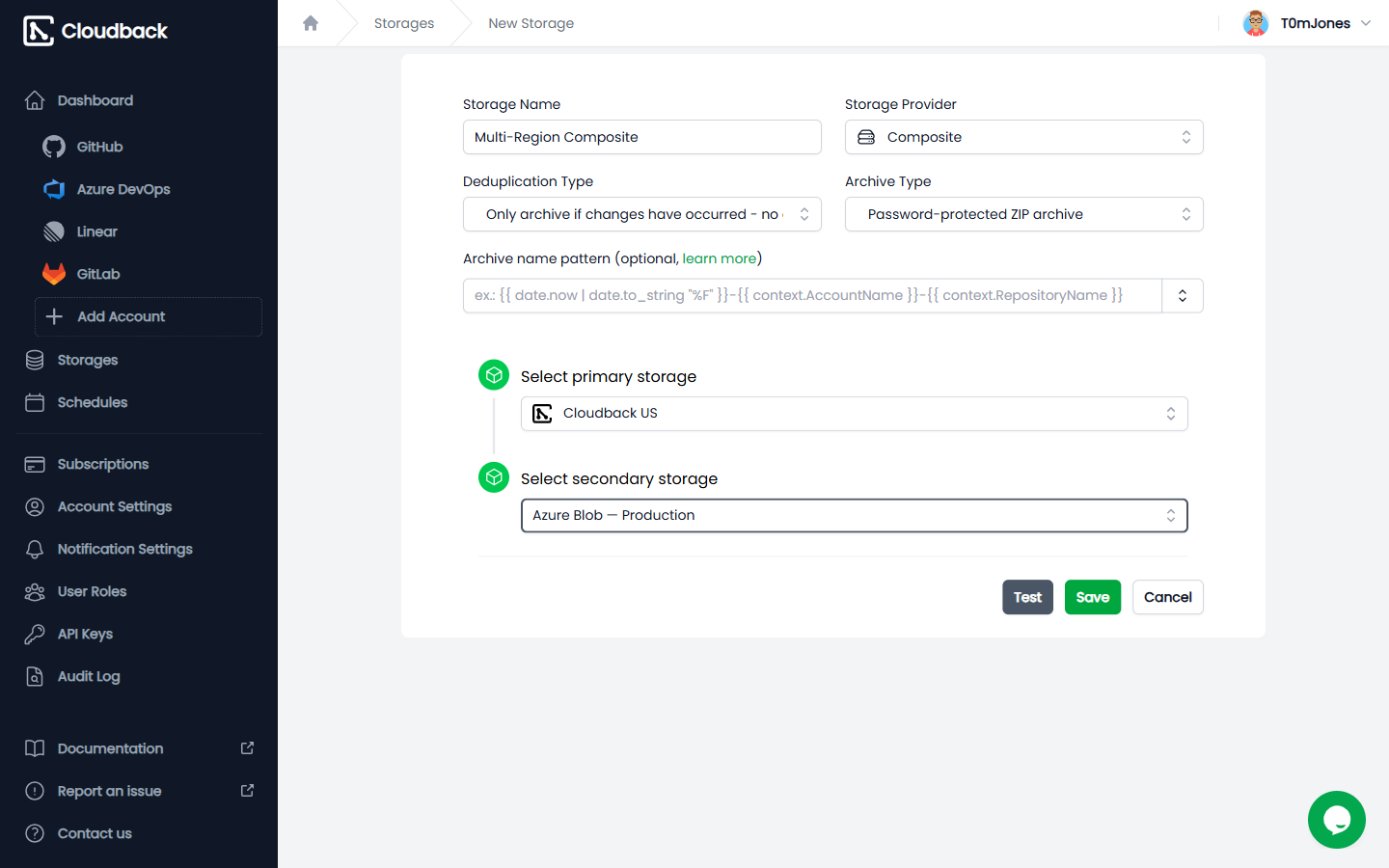This screenshot has height=868, width=1389.
Task: Click the Storage Name input field
Action: (x=642, y=137)
